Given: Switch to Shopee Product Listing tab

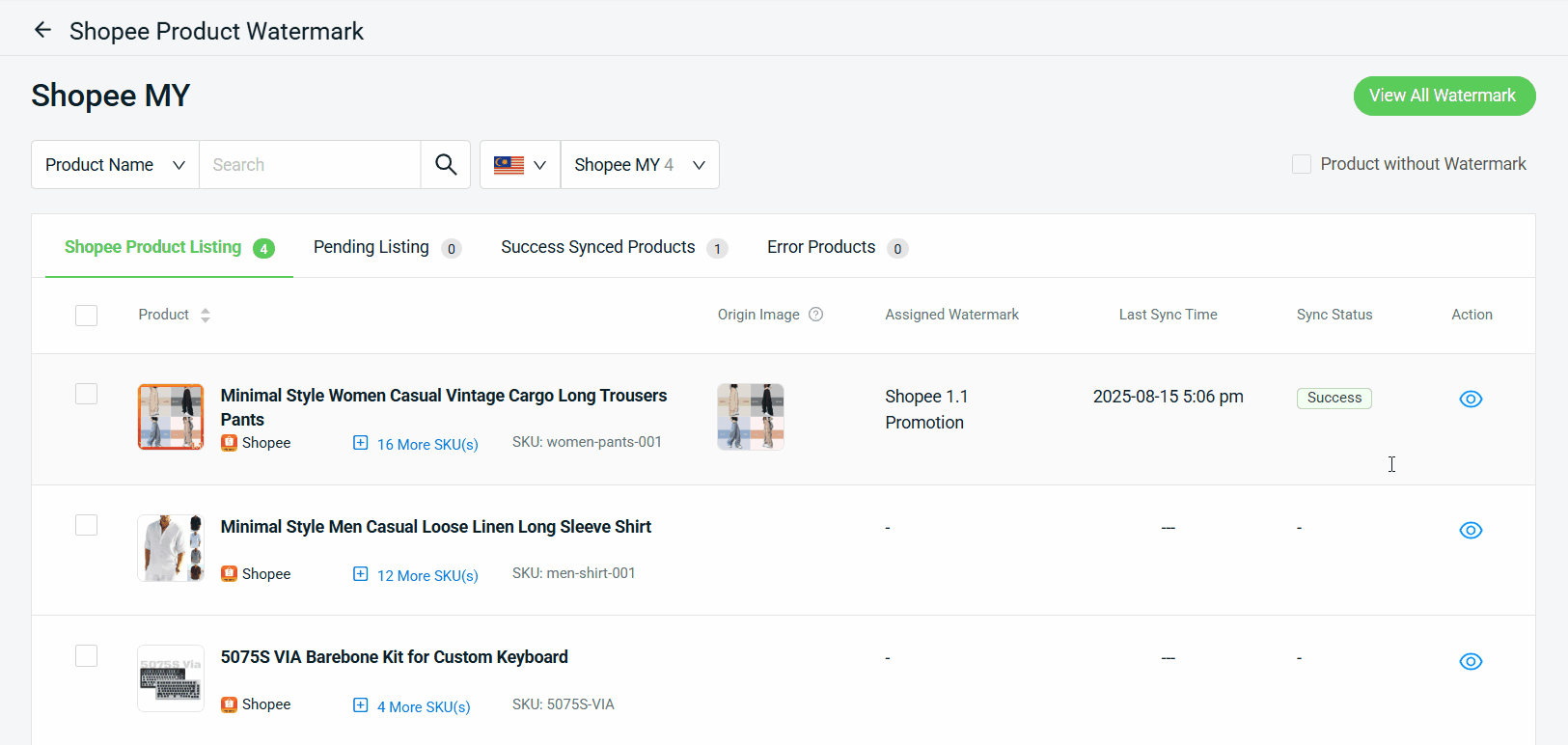Looking at the screenshot, I should (169, 247).
